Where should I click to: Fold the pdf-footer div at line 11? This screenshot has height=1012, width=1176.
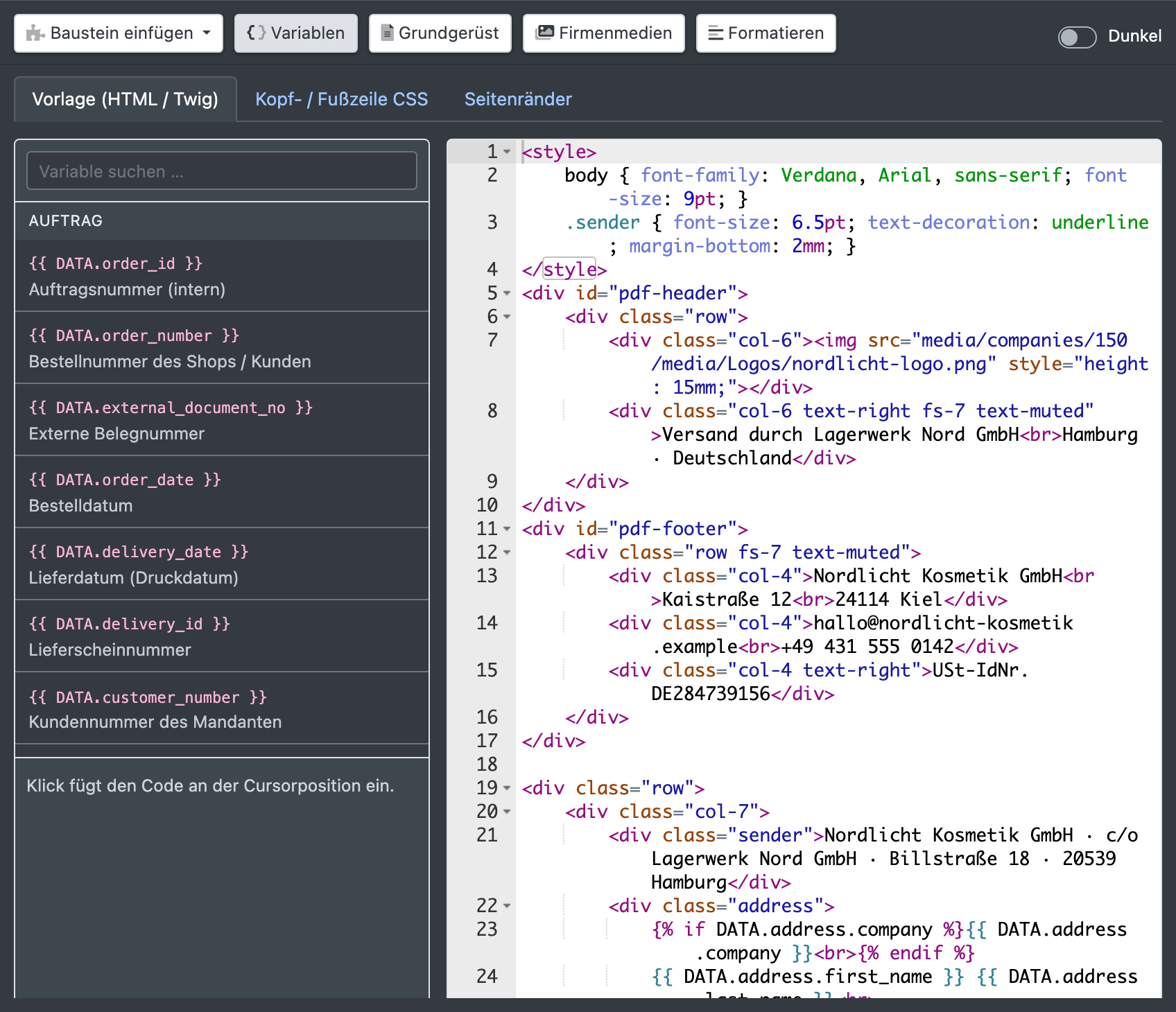point(507,529)
